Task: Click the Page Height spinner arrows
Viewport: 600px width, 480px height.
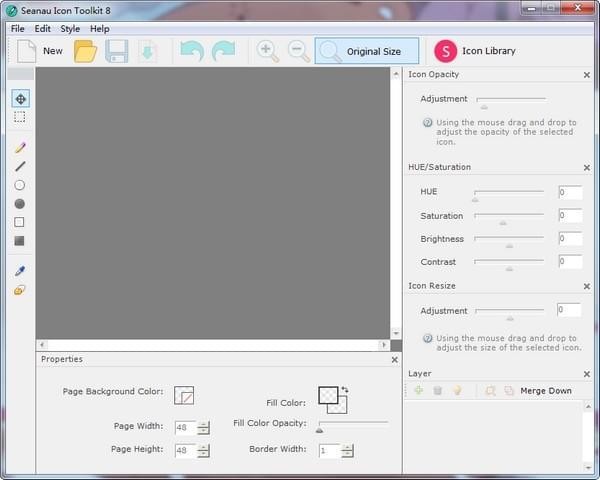Action: click(x=203, y=451)
